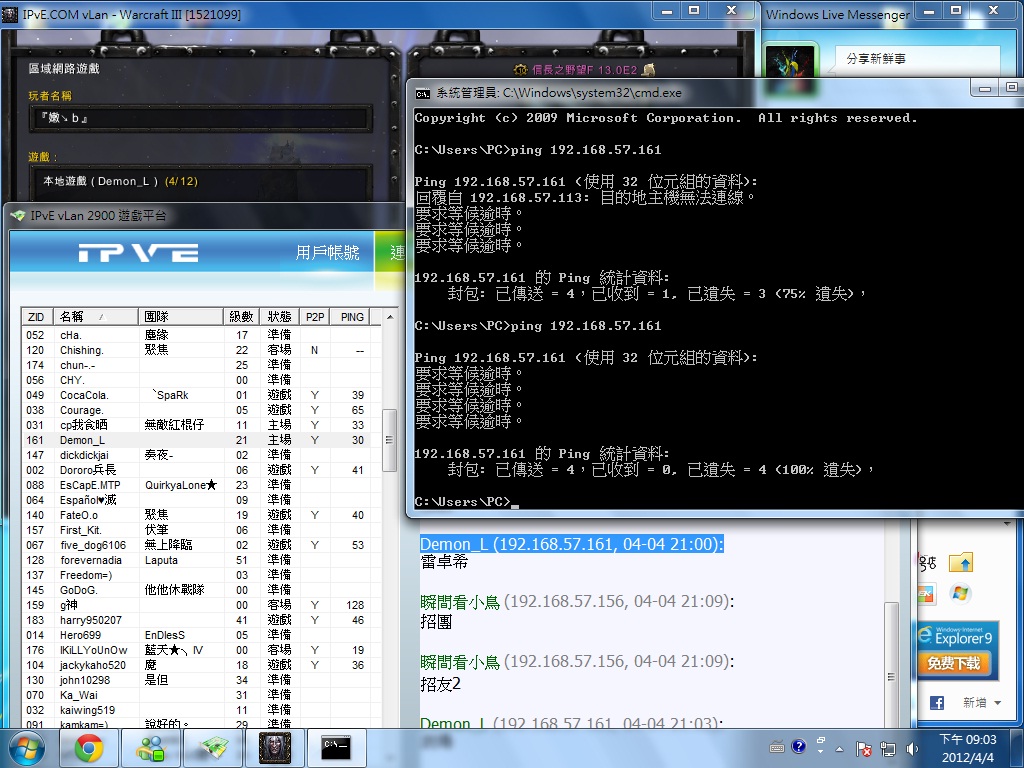This screenshot has height=768, width=1024.
Task: Switch to the Warcraft III taskbar icon
Action: click(x=274, y=747)
